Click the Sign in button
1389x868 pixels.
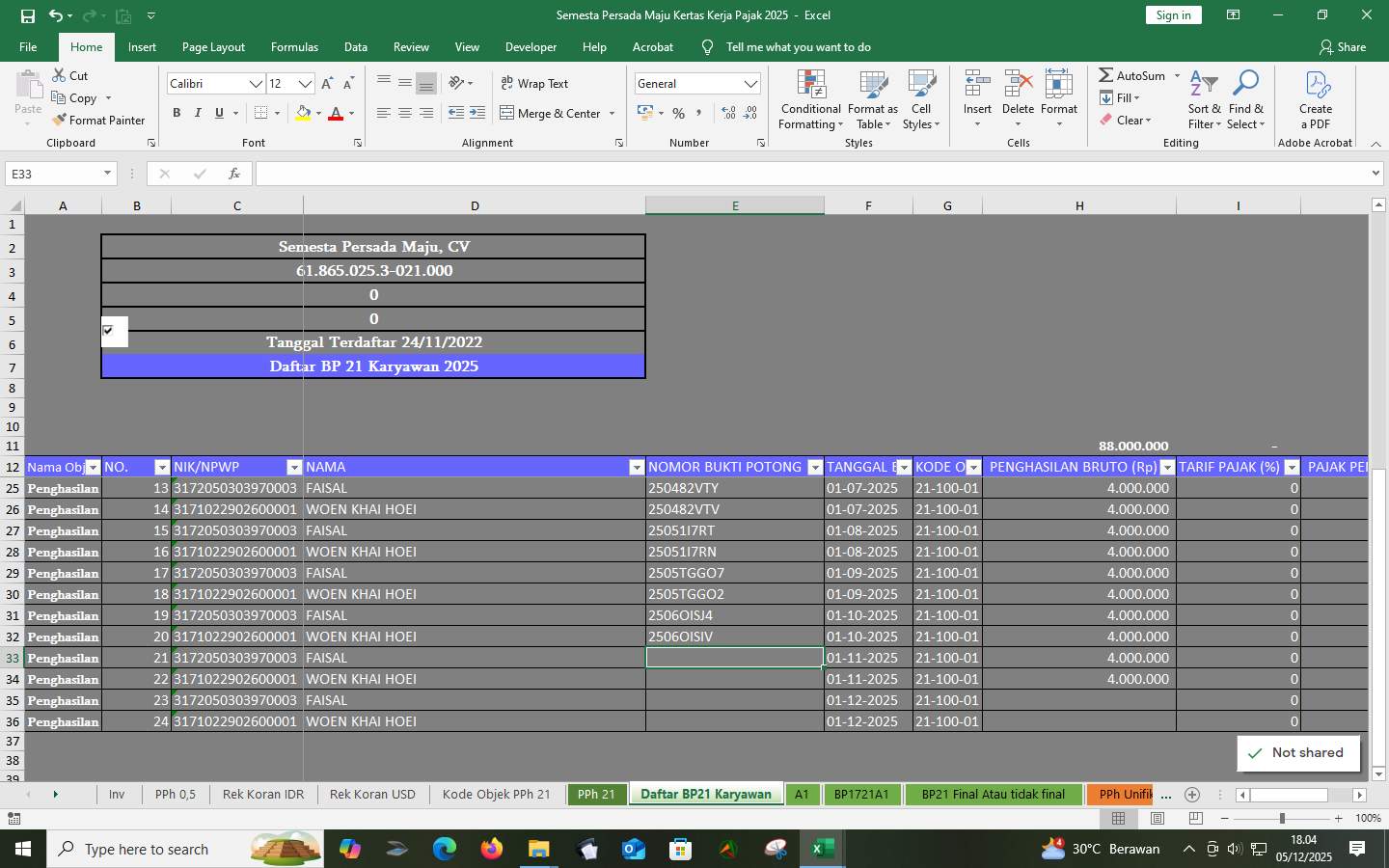tap(1173, 15)
